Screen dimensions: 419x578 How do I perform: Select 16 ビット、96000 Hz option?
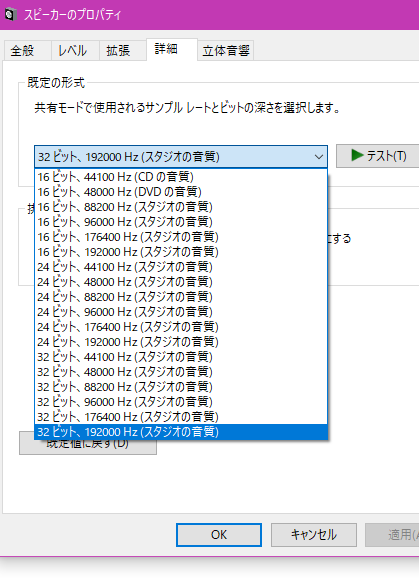pyautogui.click(x=181, y=222)
